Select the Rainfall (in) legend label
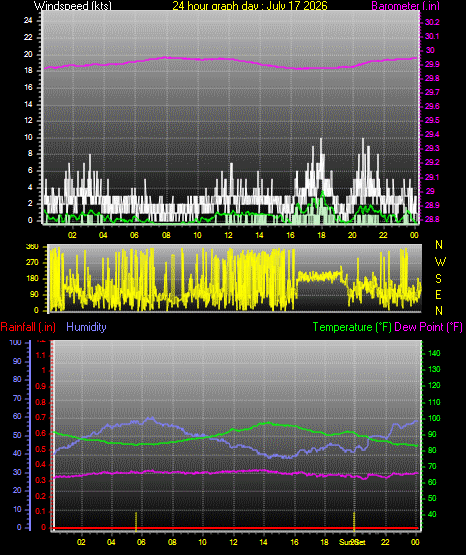This screenshot has width=466, height=555. [x=28, y=327]
